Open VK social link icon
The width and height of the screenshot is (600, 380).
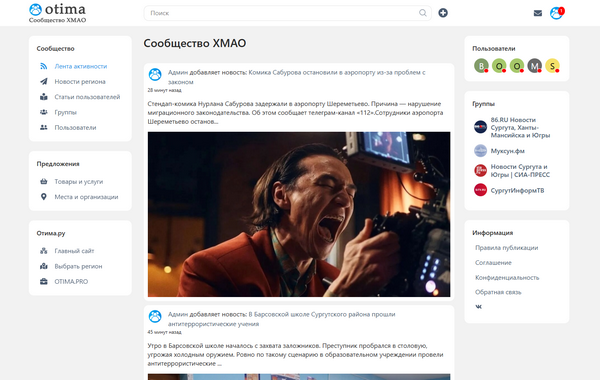click(478, 307)
